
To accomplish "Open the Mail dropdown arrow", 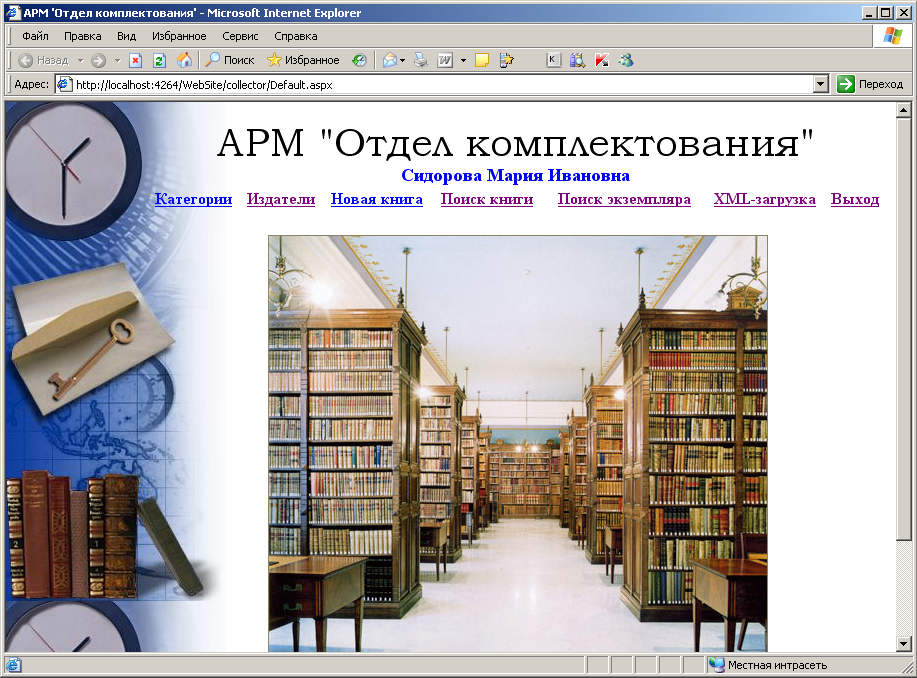I will point(402,60).
